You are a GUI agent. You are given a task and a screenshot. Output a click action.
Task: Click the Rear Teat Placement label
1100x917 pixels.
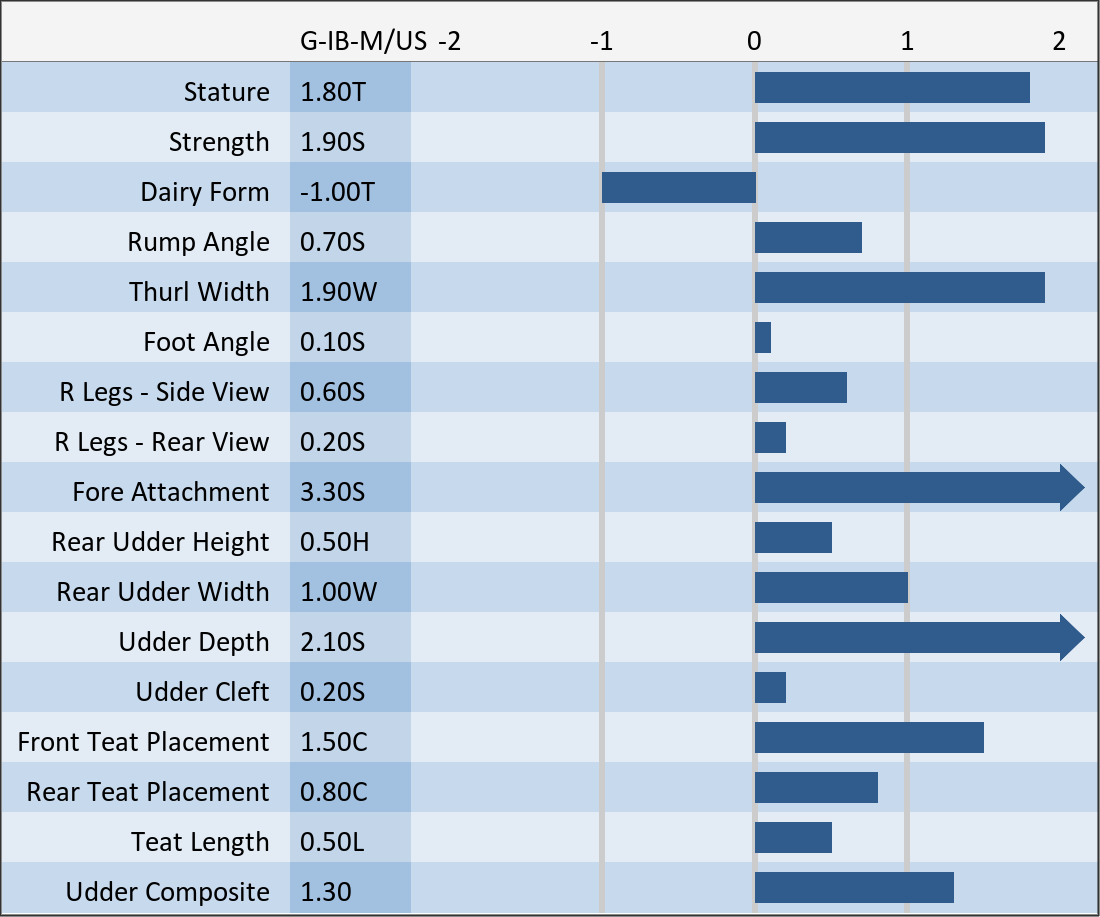pos(148,792)
